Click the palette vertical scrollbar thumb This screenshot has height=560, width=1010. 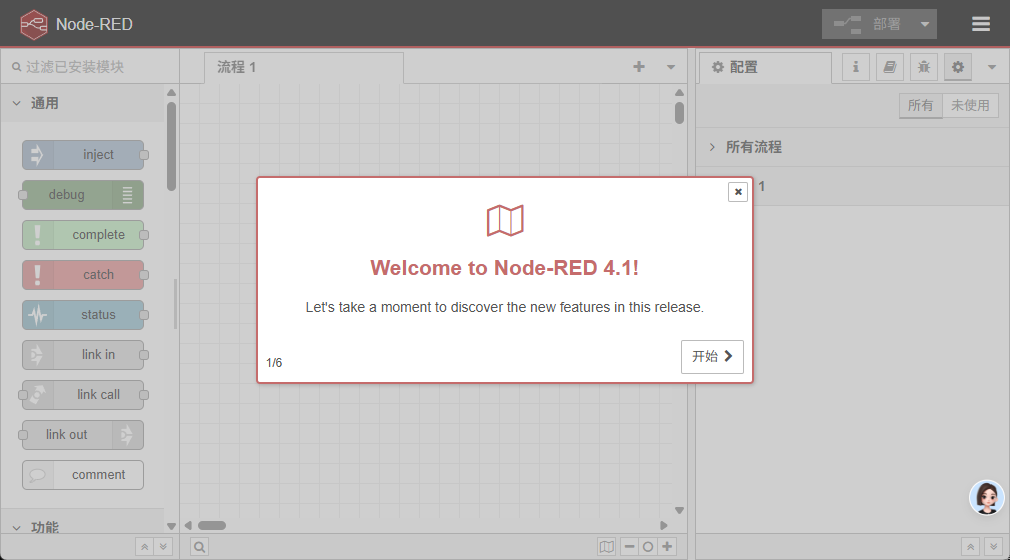point(171,146)
